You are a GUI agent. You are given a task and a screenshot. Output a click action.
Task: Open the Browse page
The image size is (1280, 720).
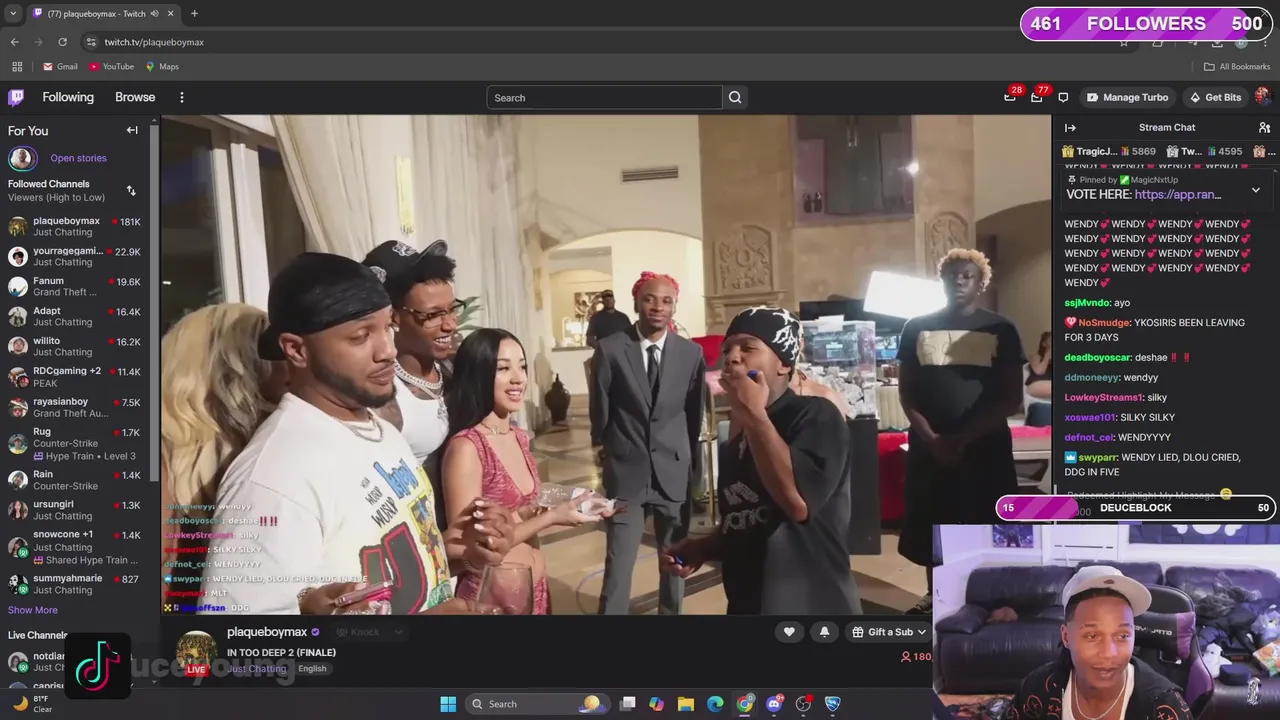coord(135,97)
